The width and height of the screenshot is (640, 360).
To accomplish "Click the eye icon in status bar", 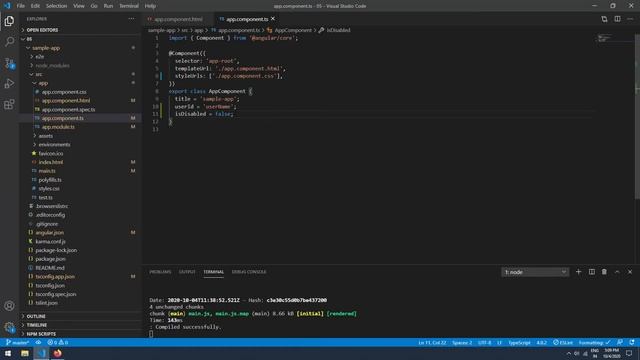I will pyautogui.click(x=38, y=342).
